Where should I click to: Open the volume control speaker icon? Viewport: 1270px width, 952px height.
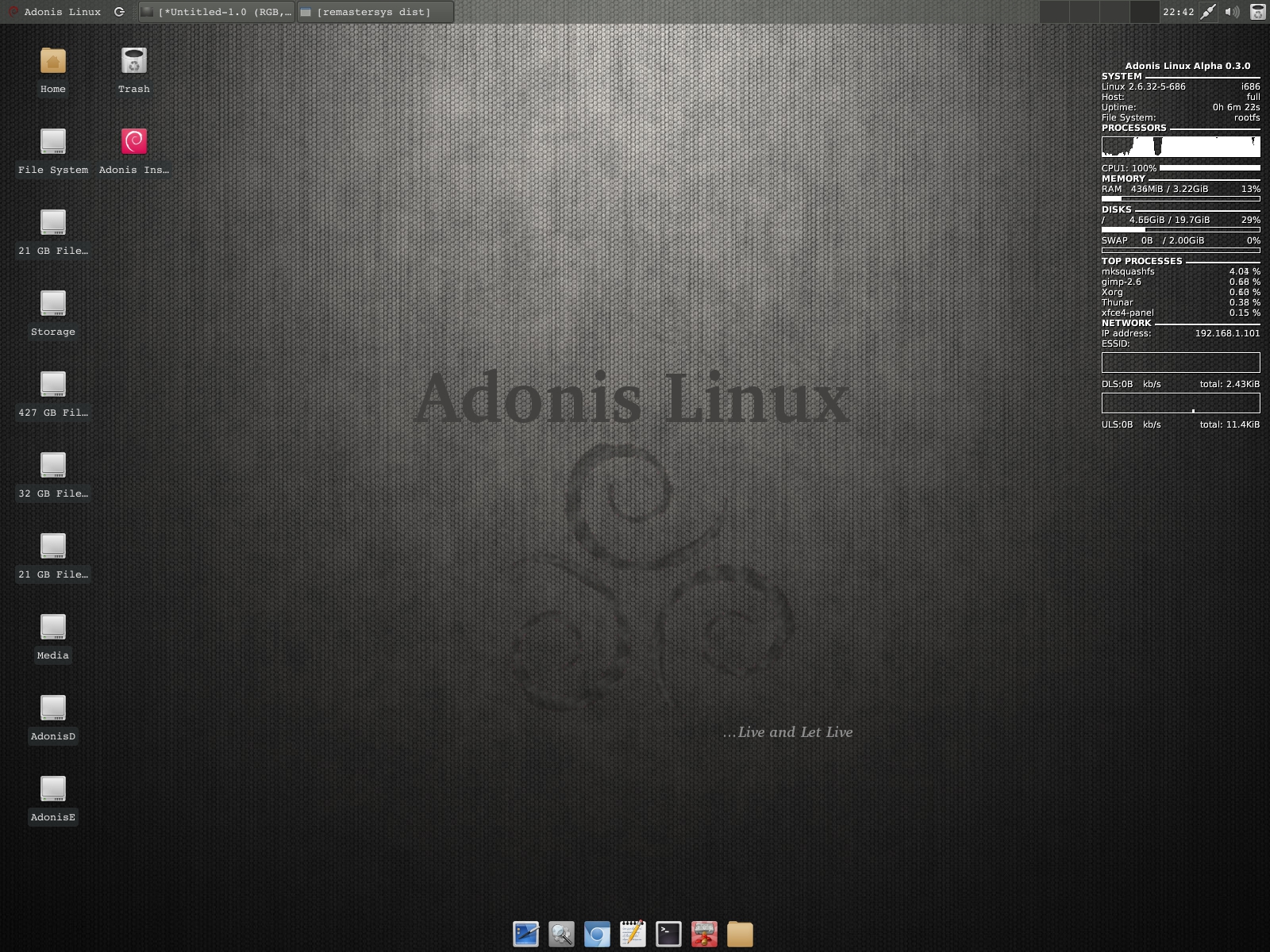[1232, 12]
